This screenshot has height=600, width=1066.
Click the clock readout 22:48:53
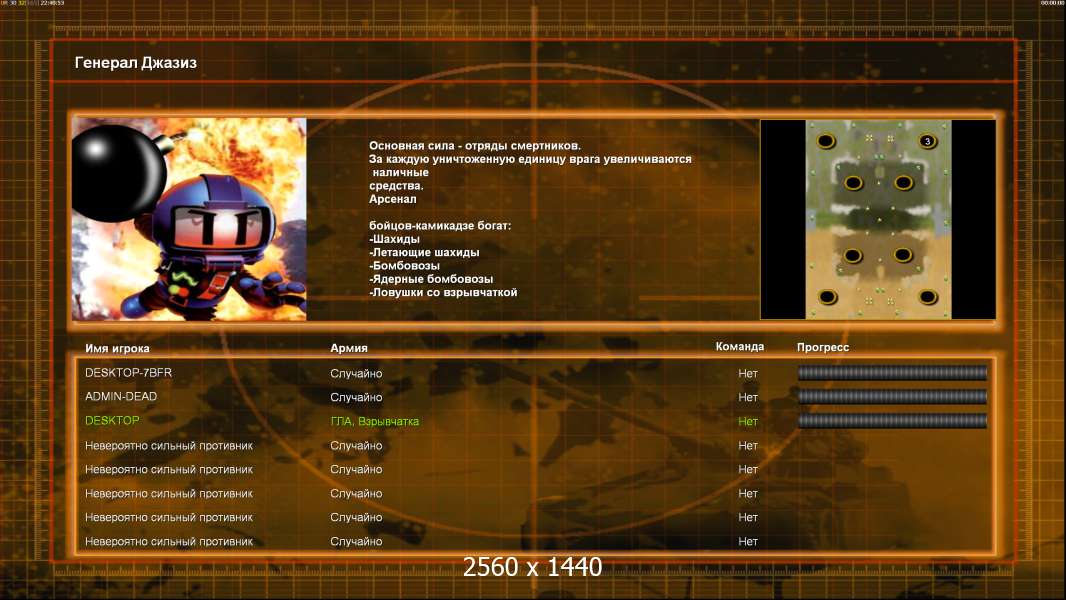(52, 3)
